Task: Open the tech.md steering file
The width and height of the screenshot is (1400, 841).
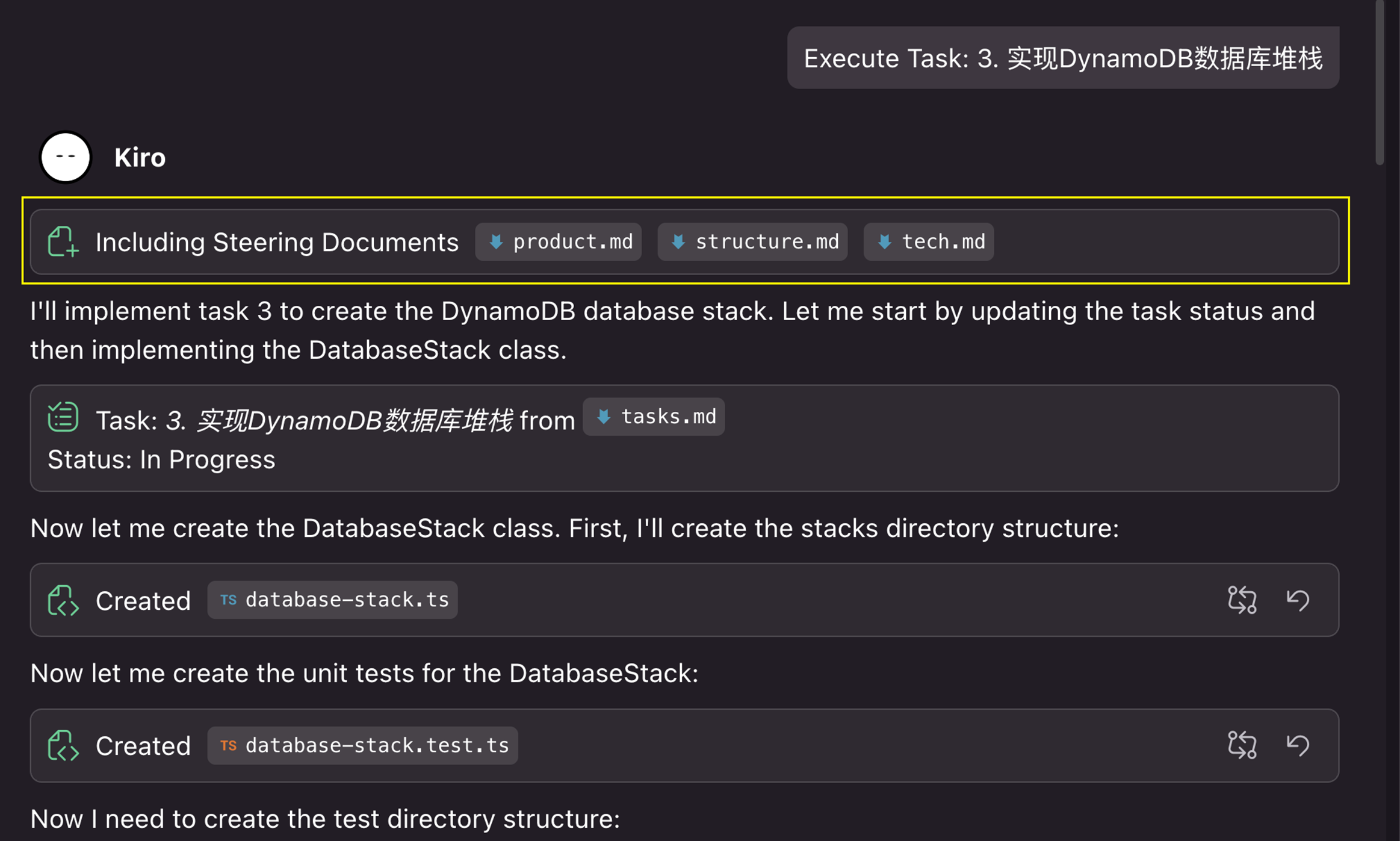Action: [x=929, y=242]
